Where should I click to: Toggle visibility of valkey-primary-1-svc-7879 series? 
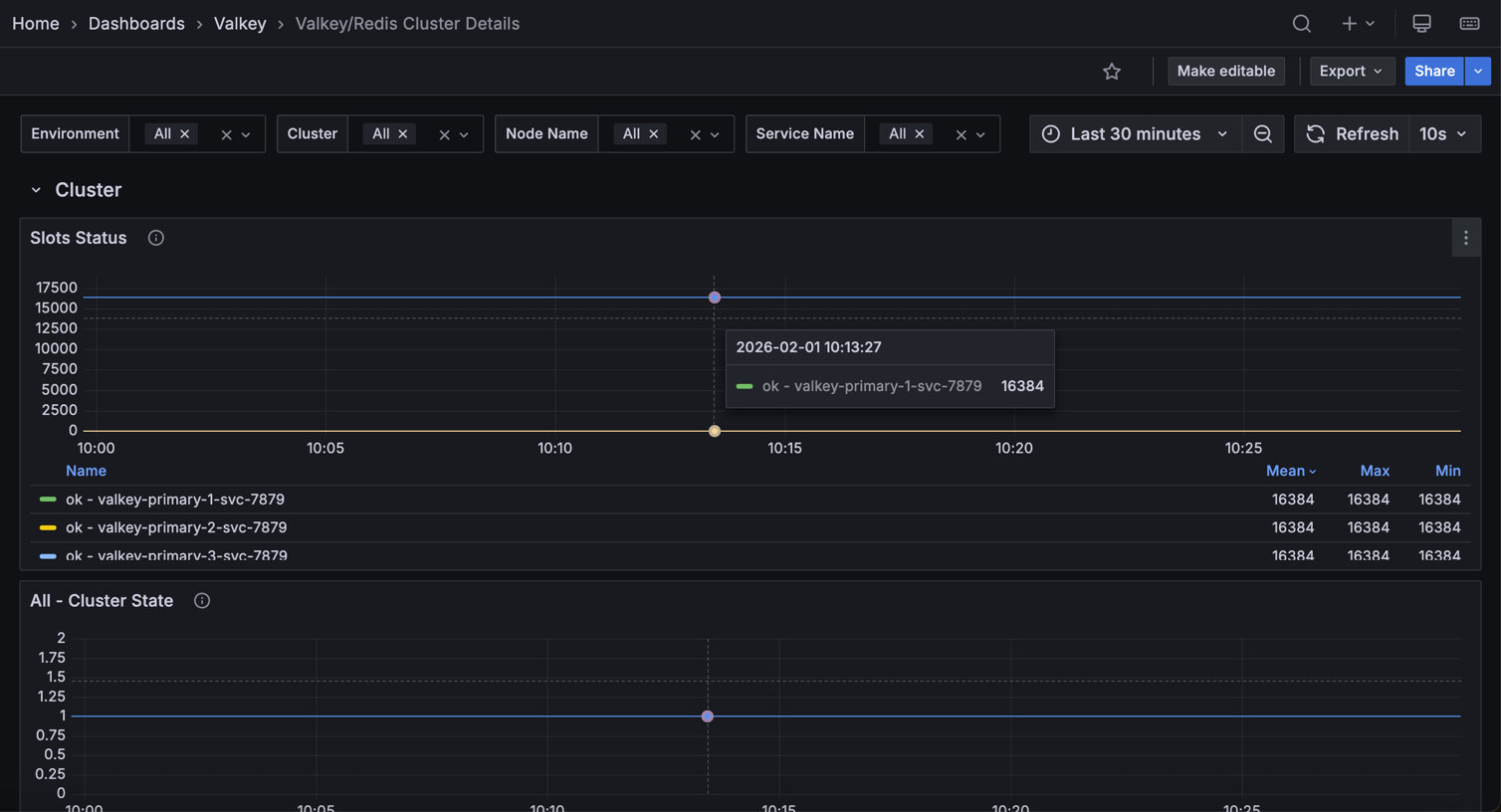tap(176, 499)
